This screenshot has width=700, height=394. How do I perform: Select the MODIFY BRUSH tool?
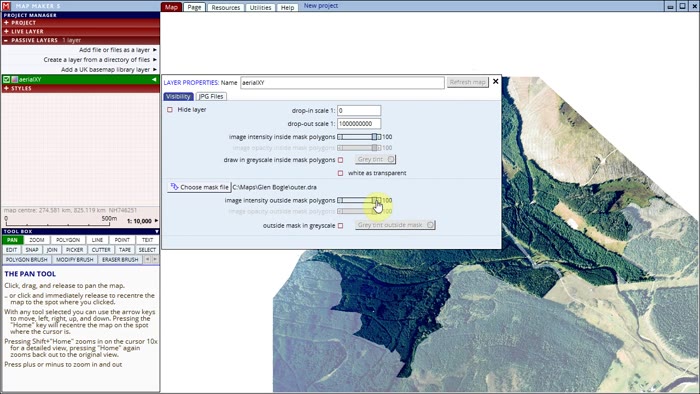[75, 260]
